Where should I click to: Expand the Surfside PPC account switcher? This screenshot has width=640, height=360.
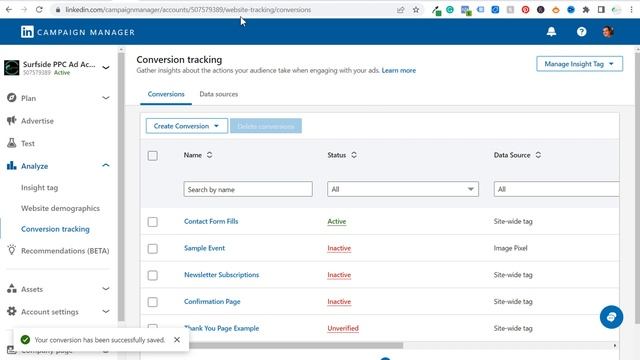[x=106, y=68]
